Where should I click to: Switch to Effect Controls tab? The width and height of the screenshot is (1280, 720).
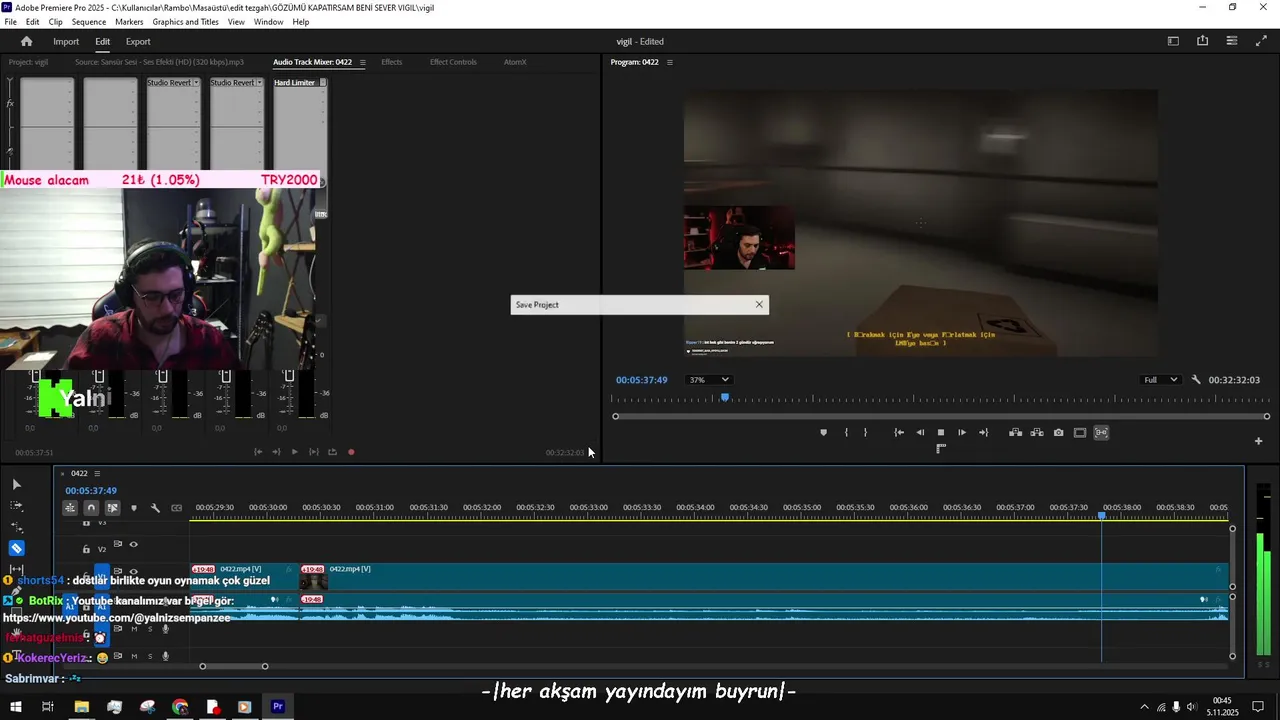tap(453, 62)
